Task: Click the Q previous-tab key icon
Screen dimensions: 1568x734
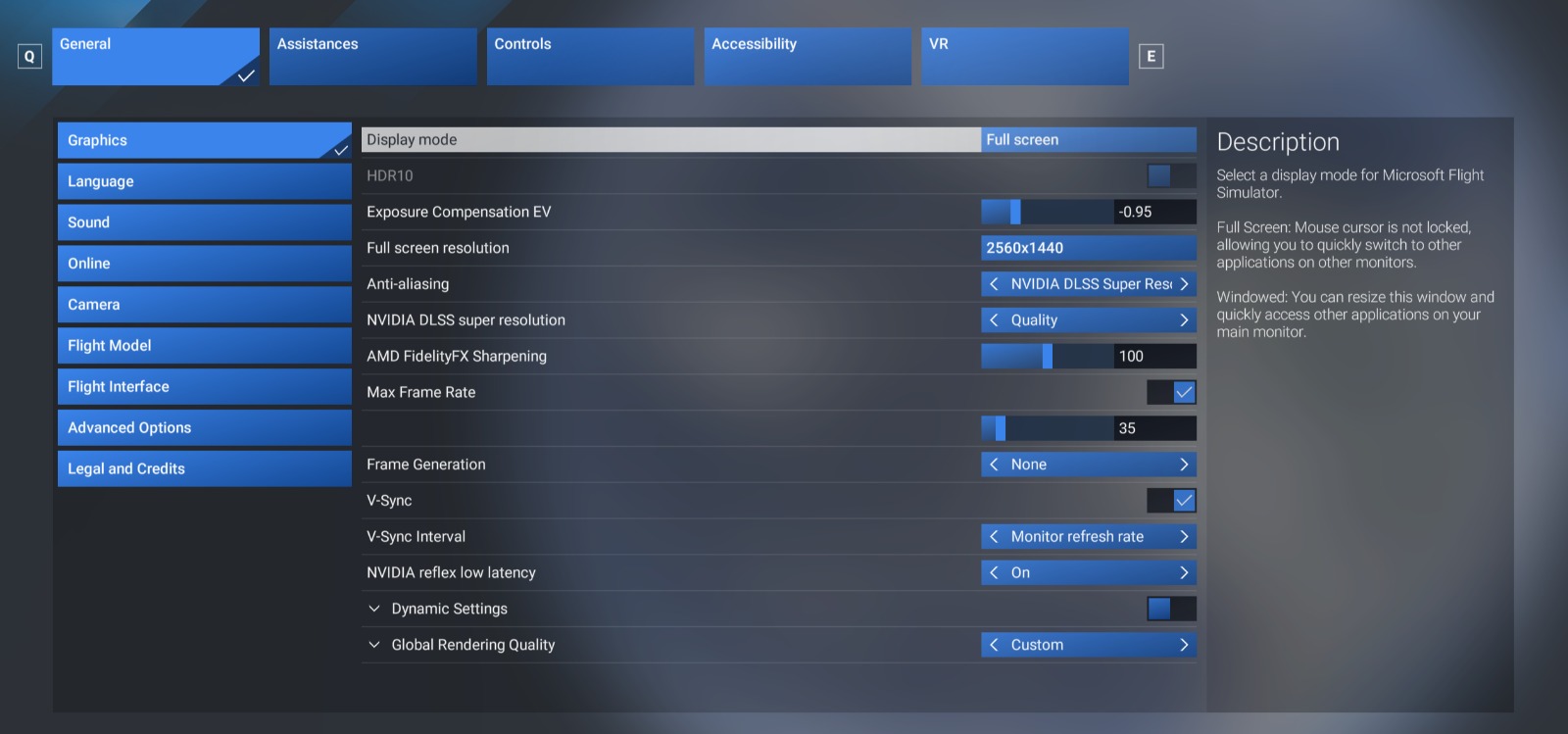Action: tap(29, 57)
